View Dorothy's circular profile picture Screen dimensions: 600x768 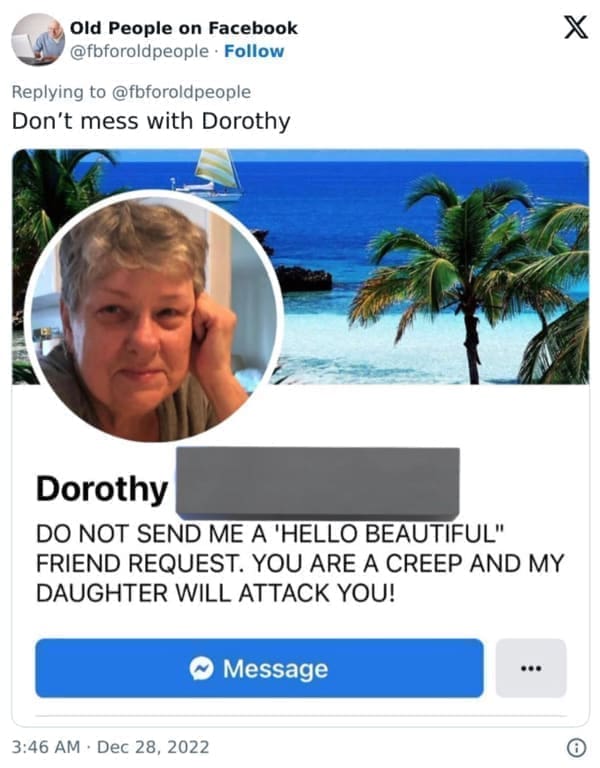154,316
